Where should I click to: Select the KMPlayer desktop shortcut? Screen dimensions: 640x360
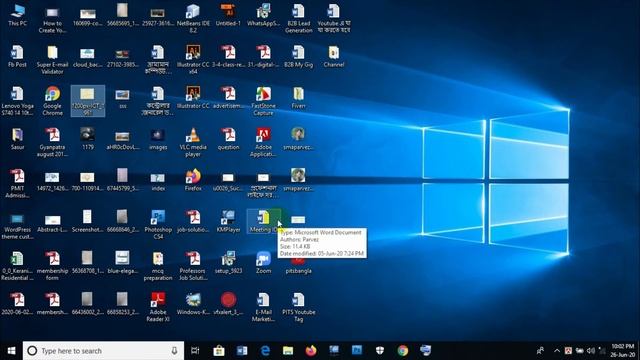click(x=228, y=221)
